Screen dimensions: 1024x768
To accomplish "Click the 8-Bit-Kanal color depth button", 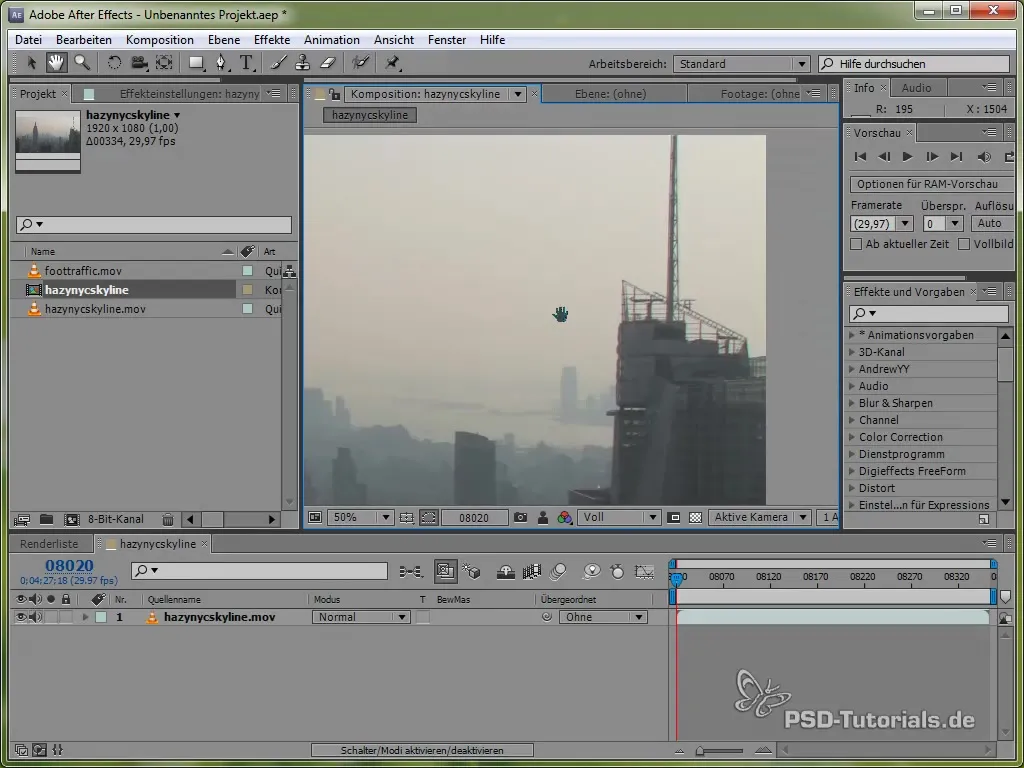I will (x=116, y=520).
